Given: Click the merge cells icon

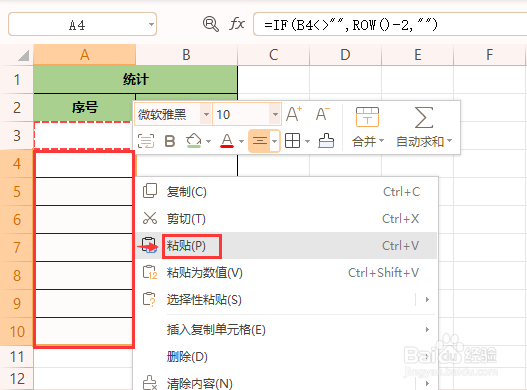Looking at the screenshot, I should point(367,117).
